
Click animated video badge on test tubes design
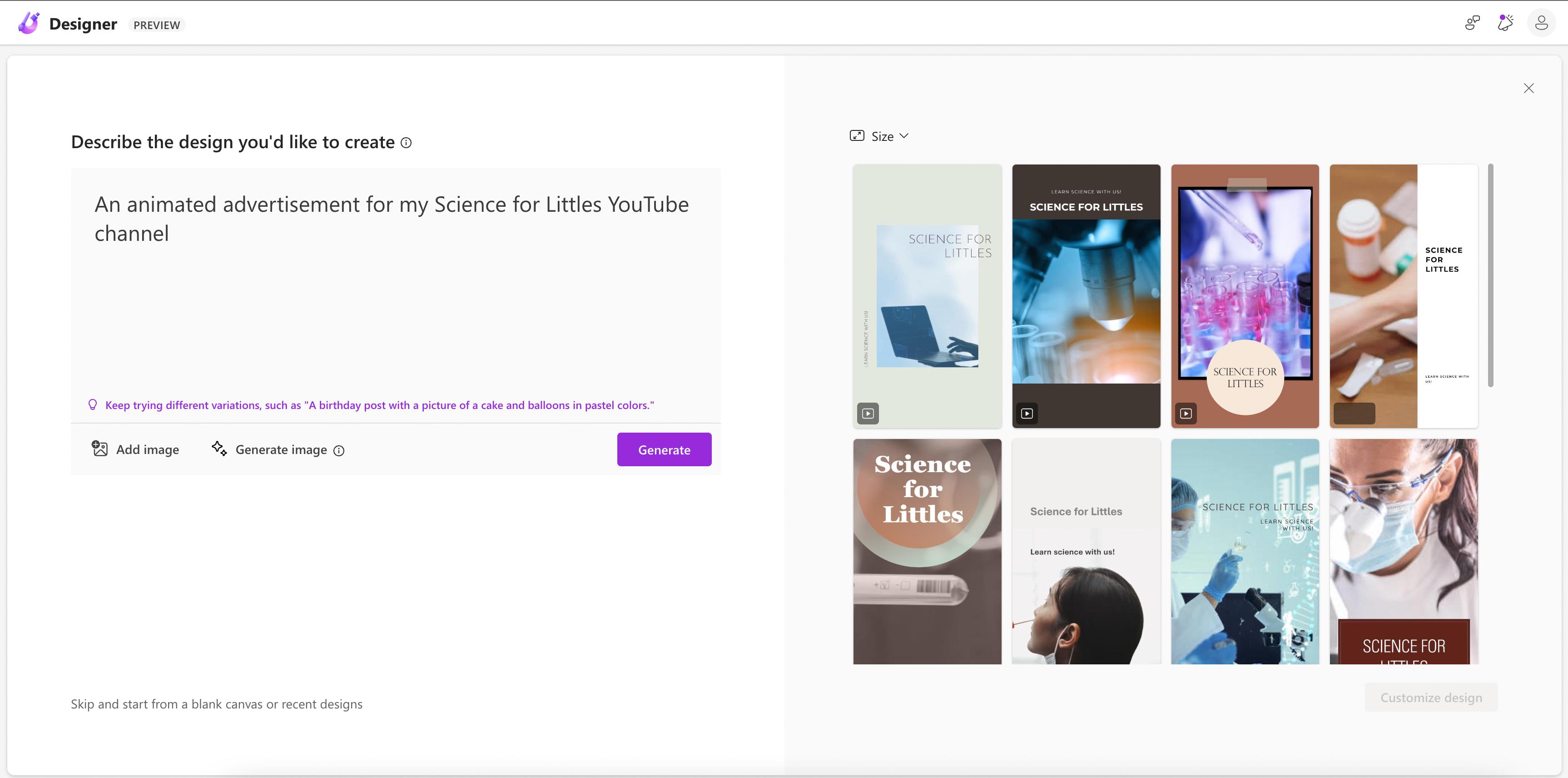[1186, 414]
